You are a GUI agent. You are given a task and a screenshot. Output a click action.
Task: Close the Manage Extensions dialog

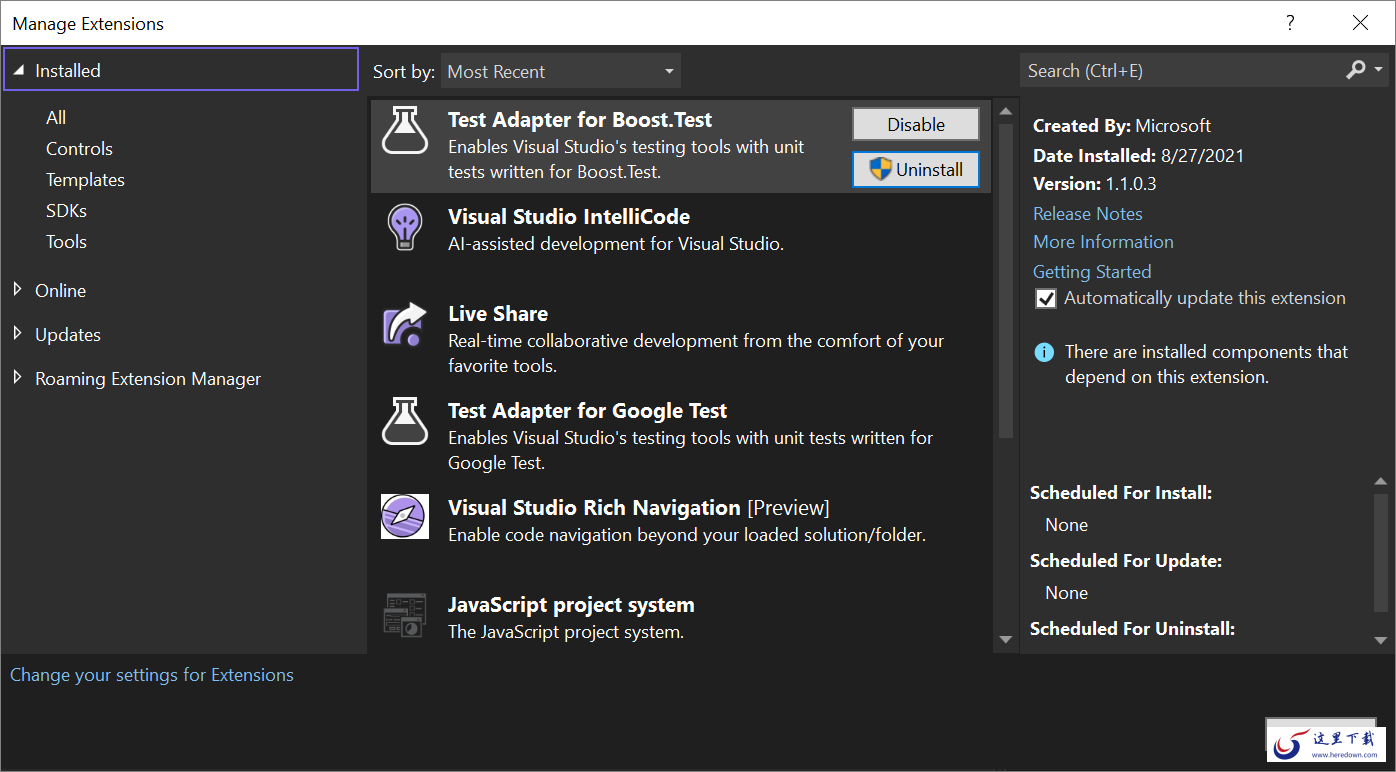click(x=1360, y=23)
